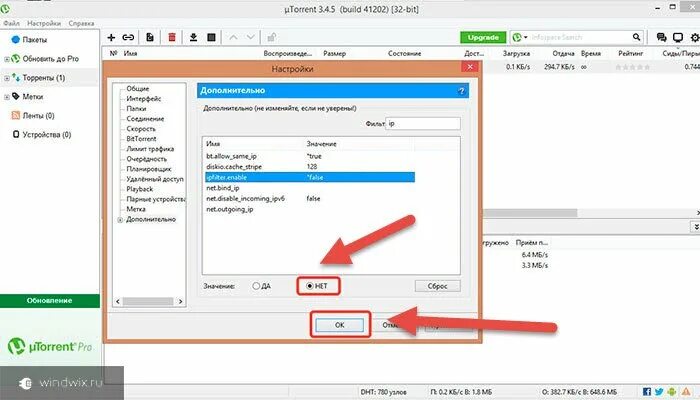The height and width of the screenshot is (400, 700).
Task: Select BitTorrent in settings tree
Action: click(x=142, y=139)
